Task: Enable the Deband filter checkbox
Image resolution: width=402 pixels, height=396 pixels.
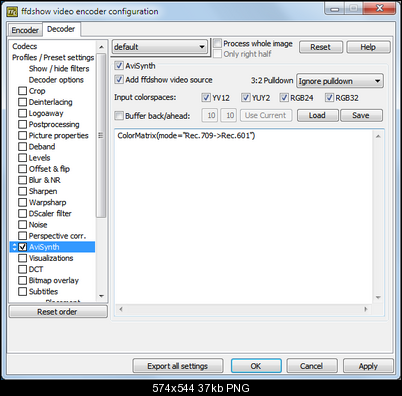Action: (22, 146)
